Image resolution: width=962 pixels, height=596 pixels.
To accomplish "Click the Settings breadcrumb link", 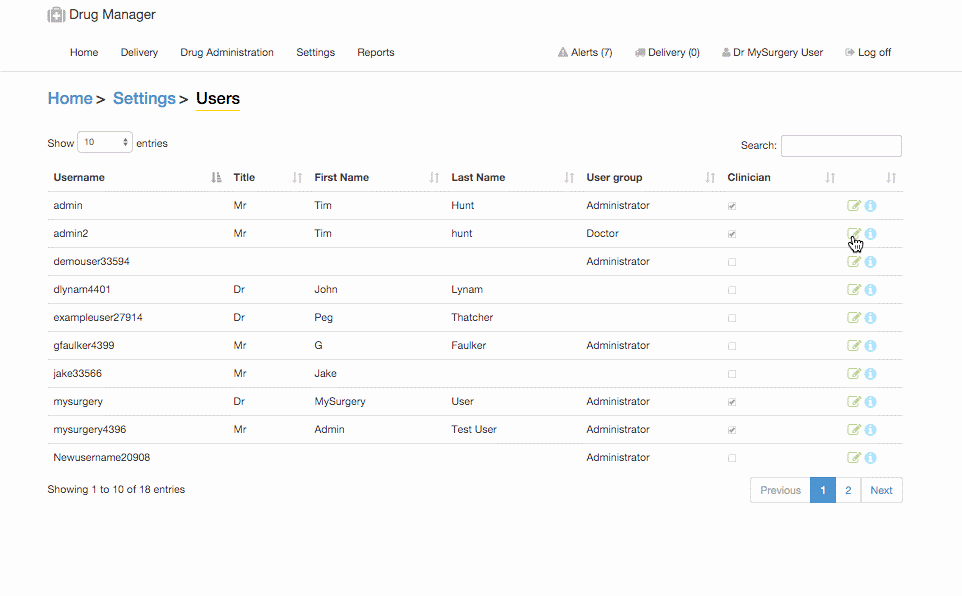I will click(144, 98).
